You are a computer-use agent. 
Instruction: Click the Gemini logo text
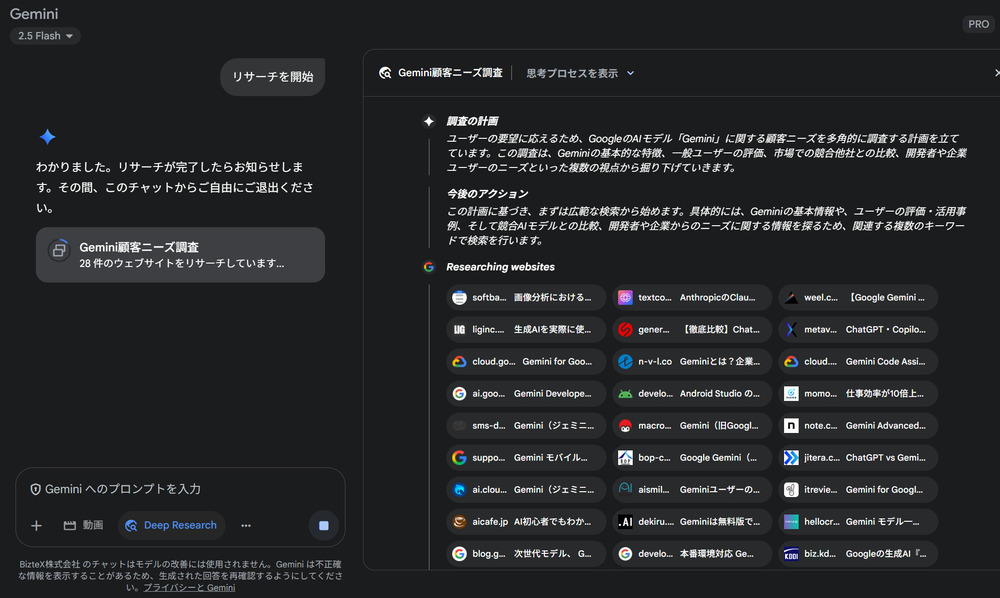(34, 13)
